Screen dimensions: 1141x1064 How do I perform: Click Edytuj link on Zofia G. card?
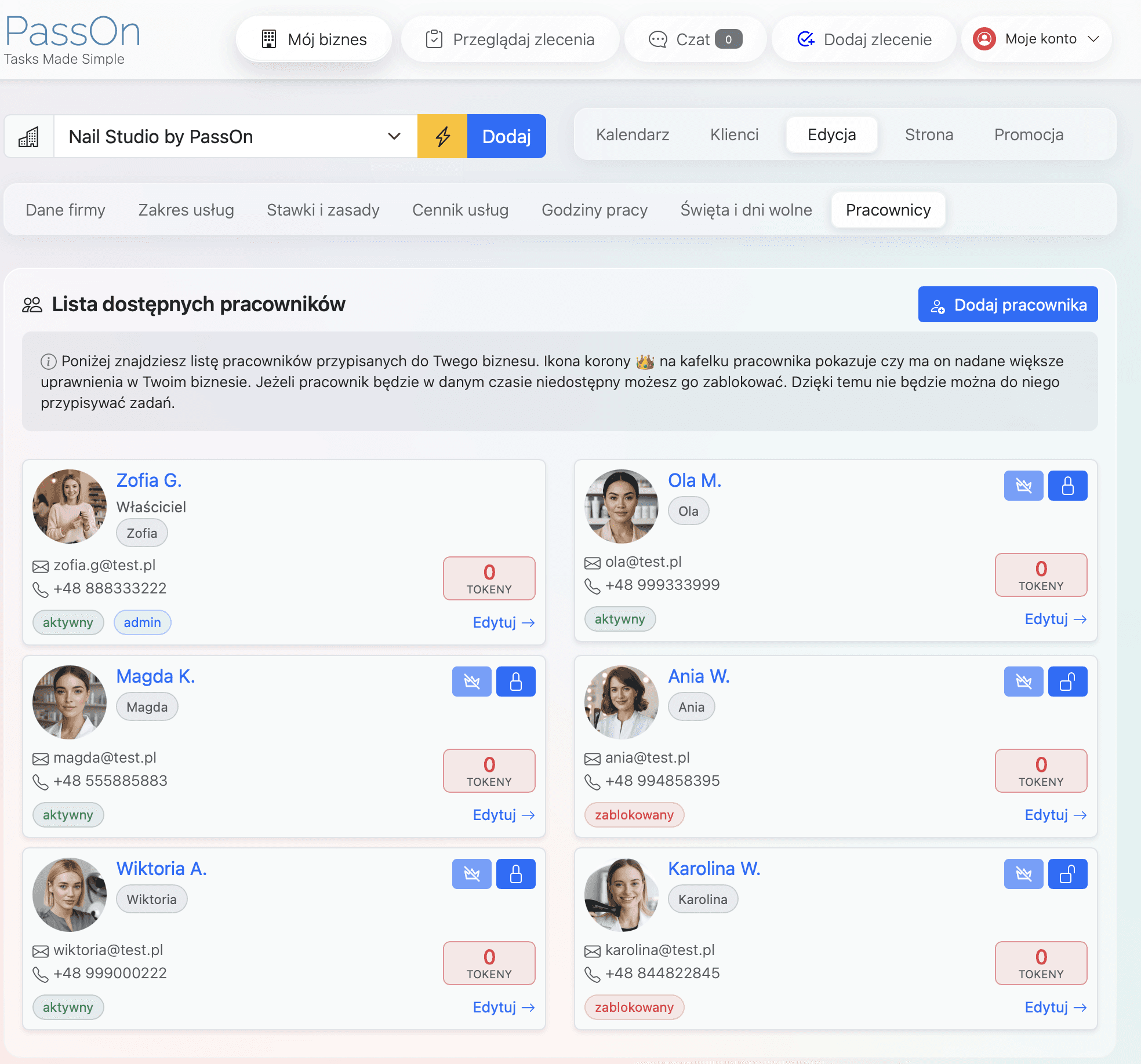[x=503, y=622]
